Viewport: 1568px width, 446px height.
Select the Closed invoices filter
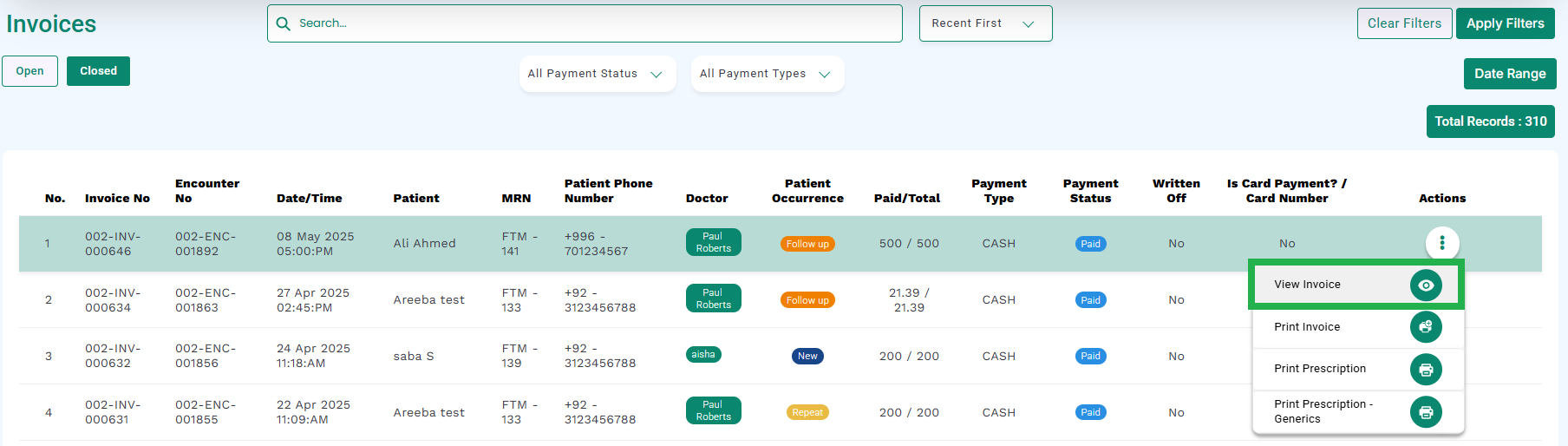[98, 71]
